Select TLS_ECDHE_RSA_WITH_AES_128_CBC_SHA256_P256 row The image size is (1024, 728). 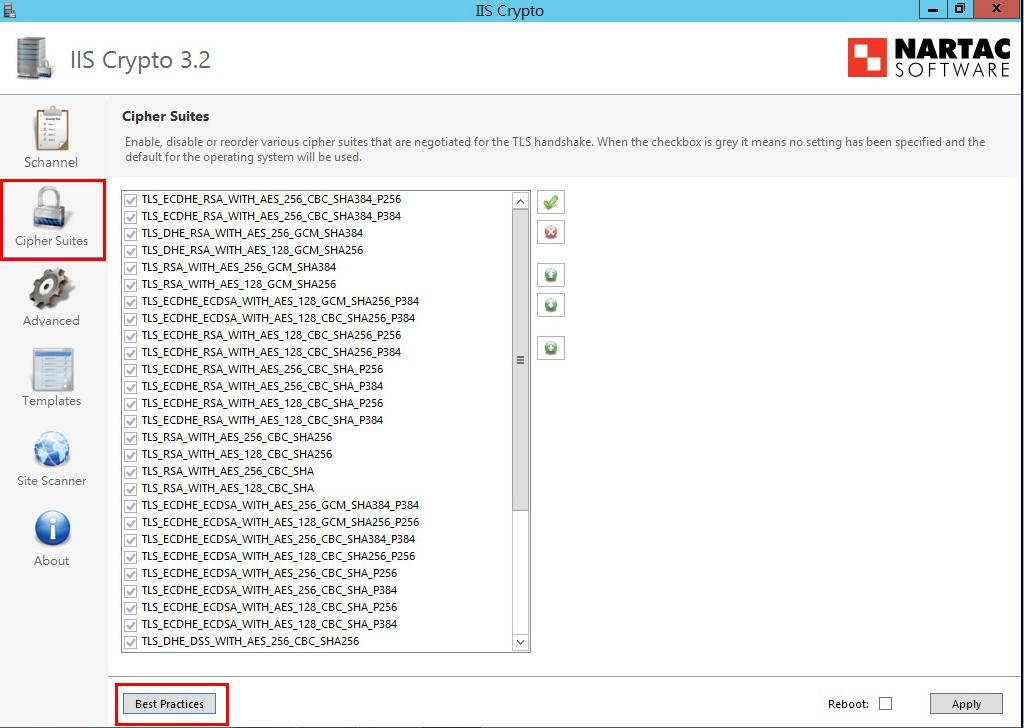(317, 335)
